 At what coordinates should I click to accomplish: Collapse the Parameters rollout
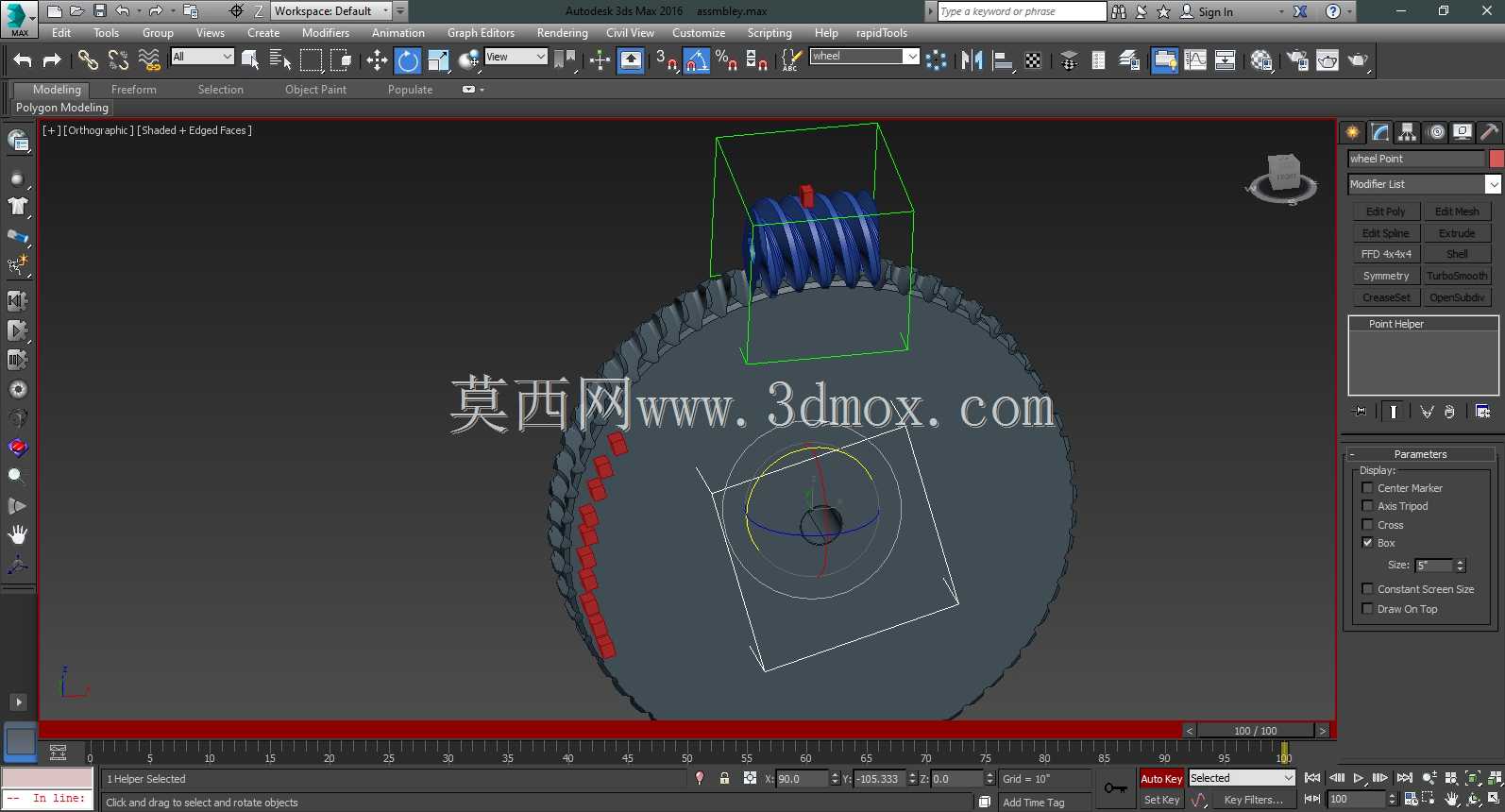[1420, 454]
